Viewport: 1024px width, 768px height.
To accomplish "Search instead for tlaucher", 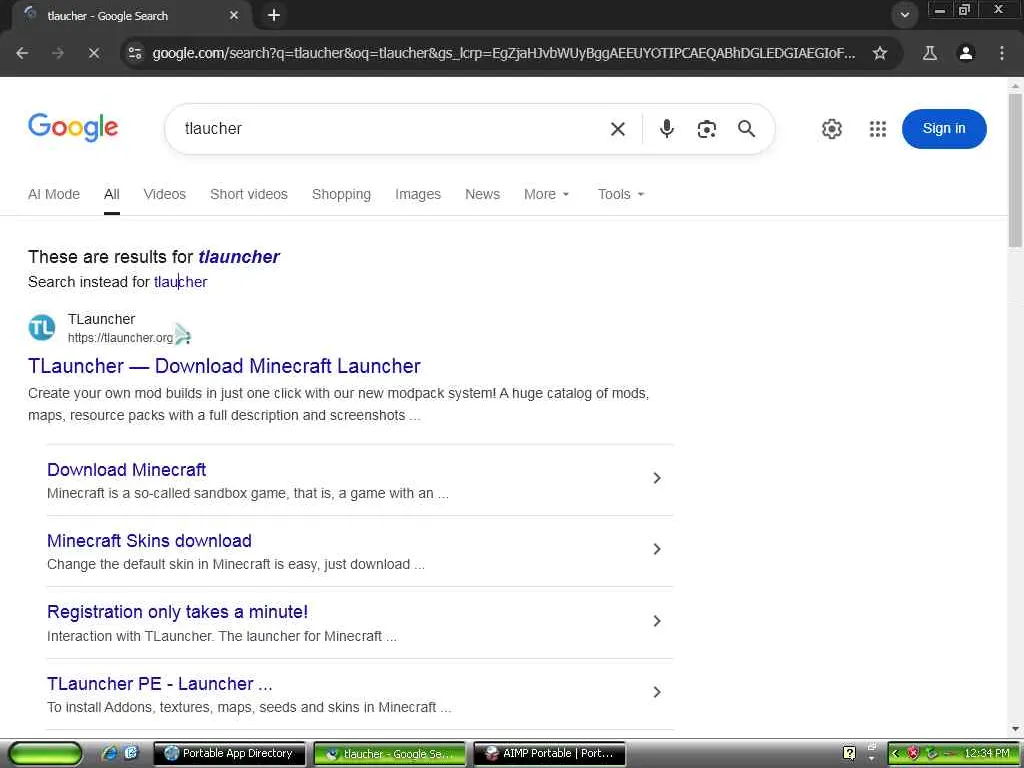I will pyautogui.click(x=180, y=281).
